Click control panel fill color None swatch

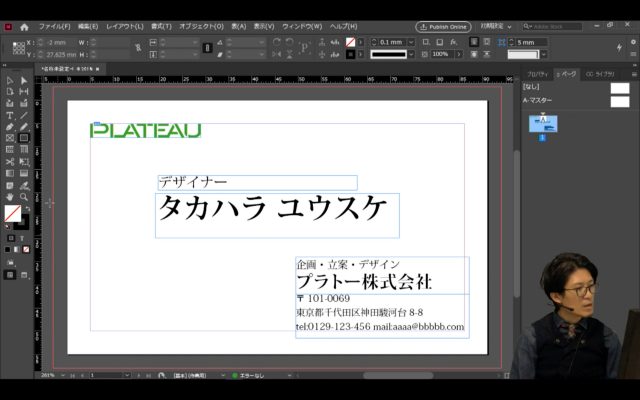(x=350, y=42)
